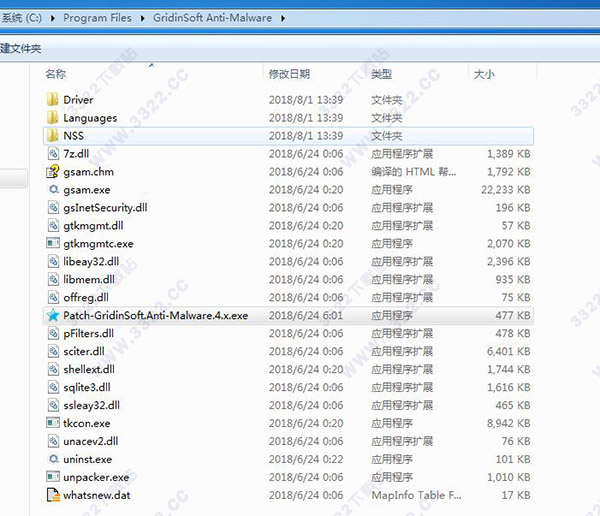The width and height of the screenshot is (600, 516).
Task: Click the 7z.dll file icon
Action: pyautogui.click(x=53, y=154)
